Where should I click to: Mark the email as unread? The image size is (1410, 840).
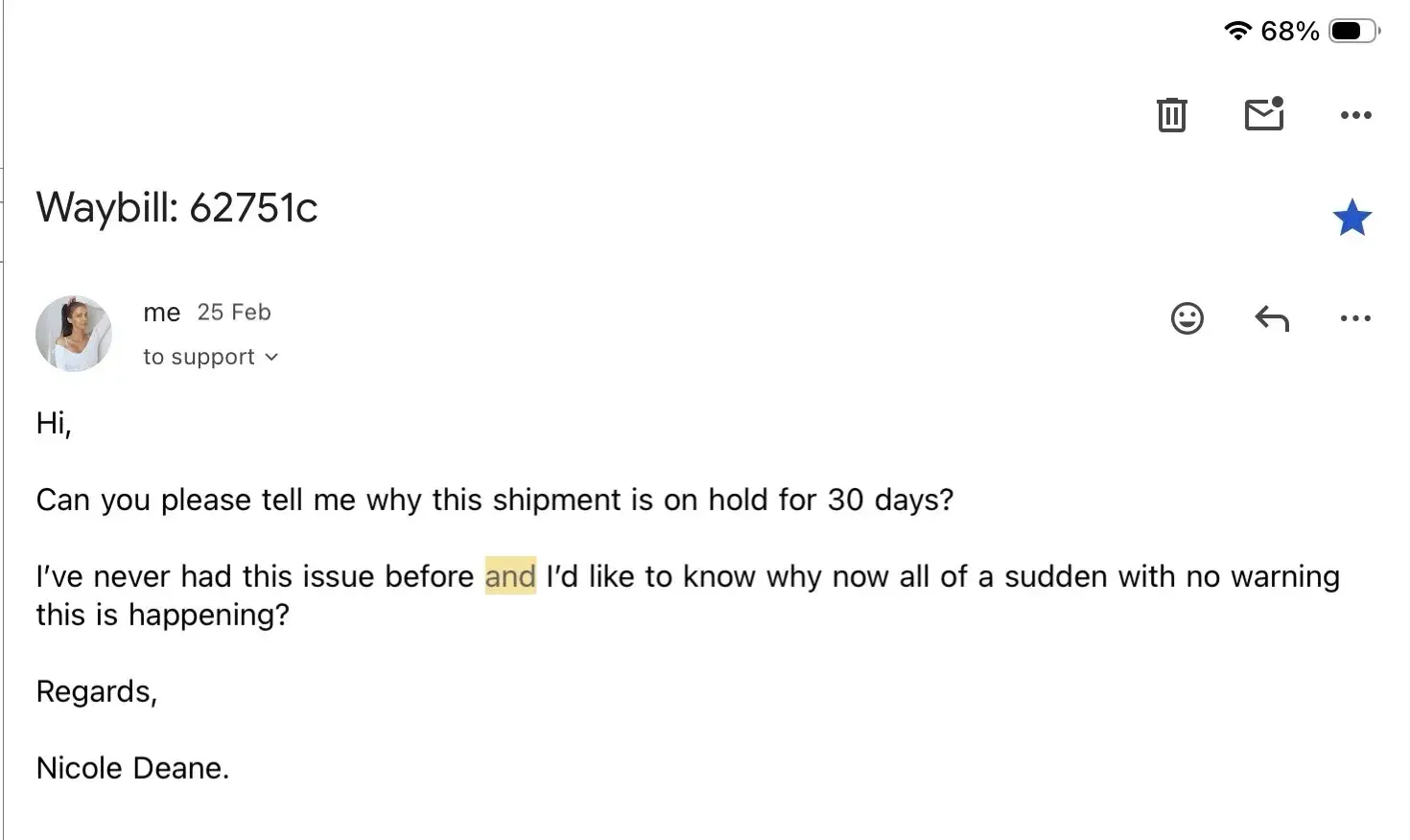click(x=1263, y=114)
